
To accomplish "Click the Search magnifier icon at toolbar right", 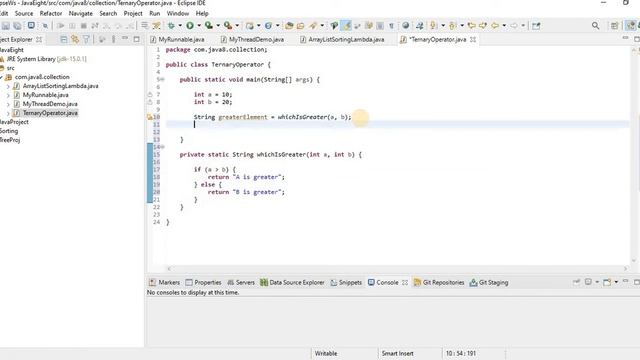I will [x=596, y=26].
